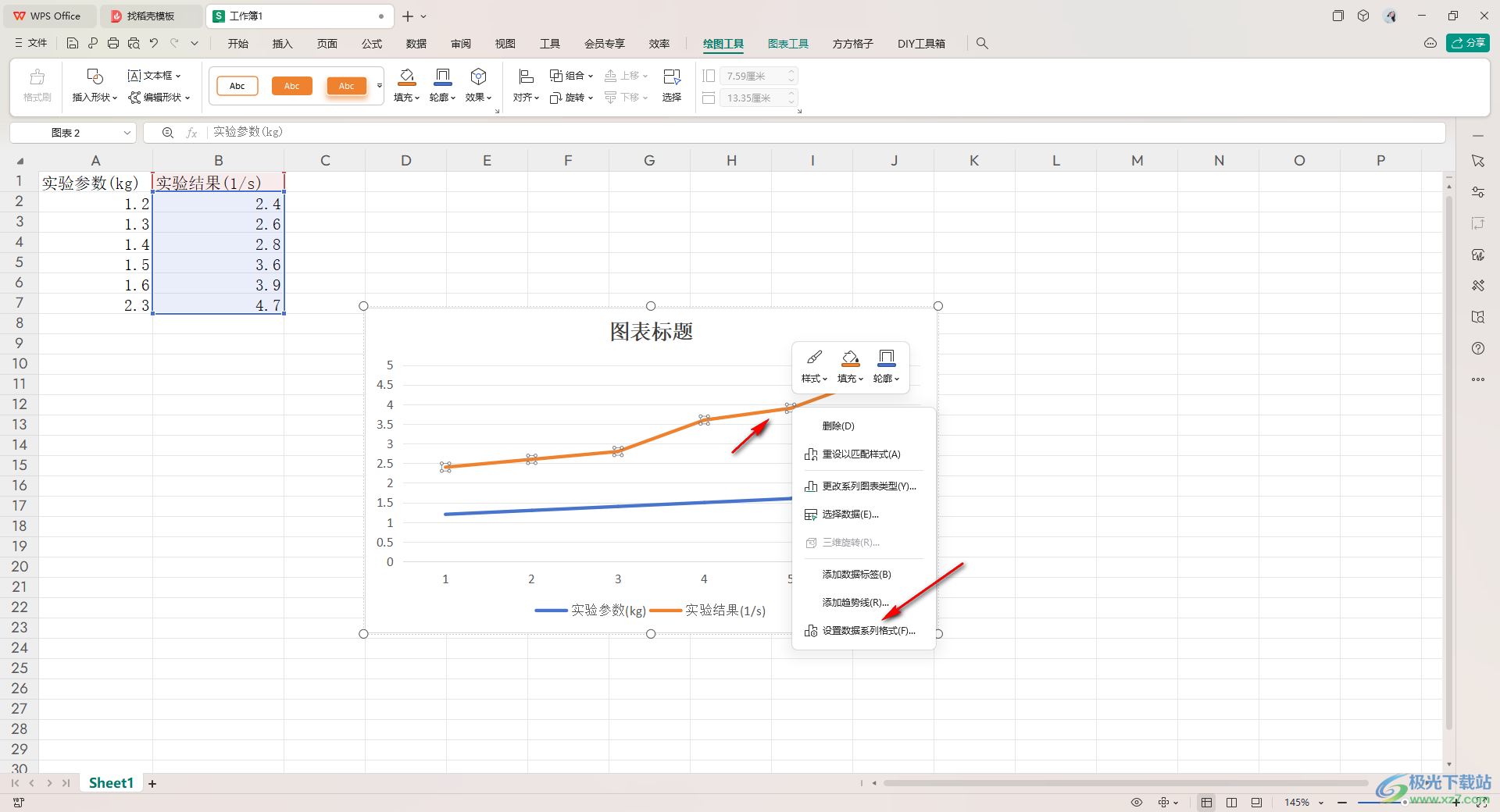Click the Undo arrow icon
This screenshot has width=1500, height=812.
coord(154,44)
